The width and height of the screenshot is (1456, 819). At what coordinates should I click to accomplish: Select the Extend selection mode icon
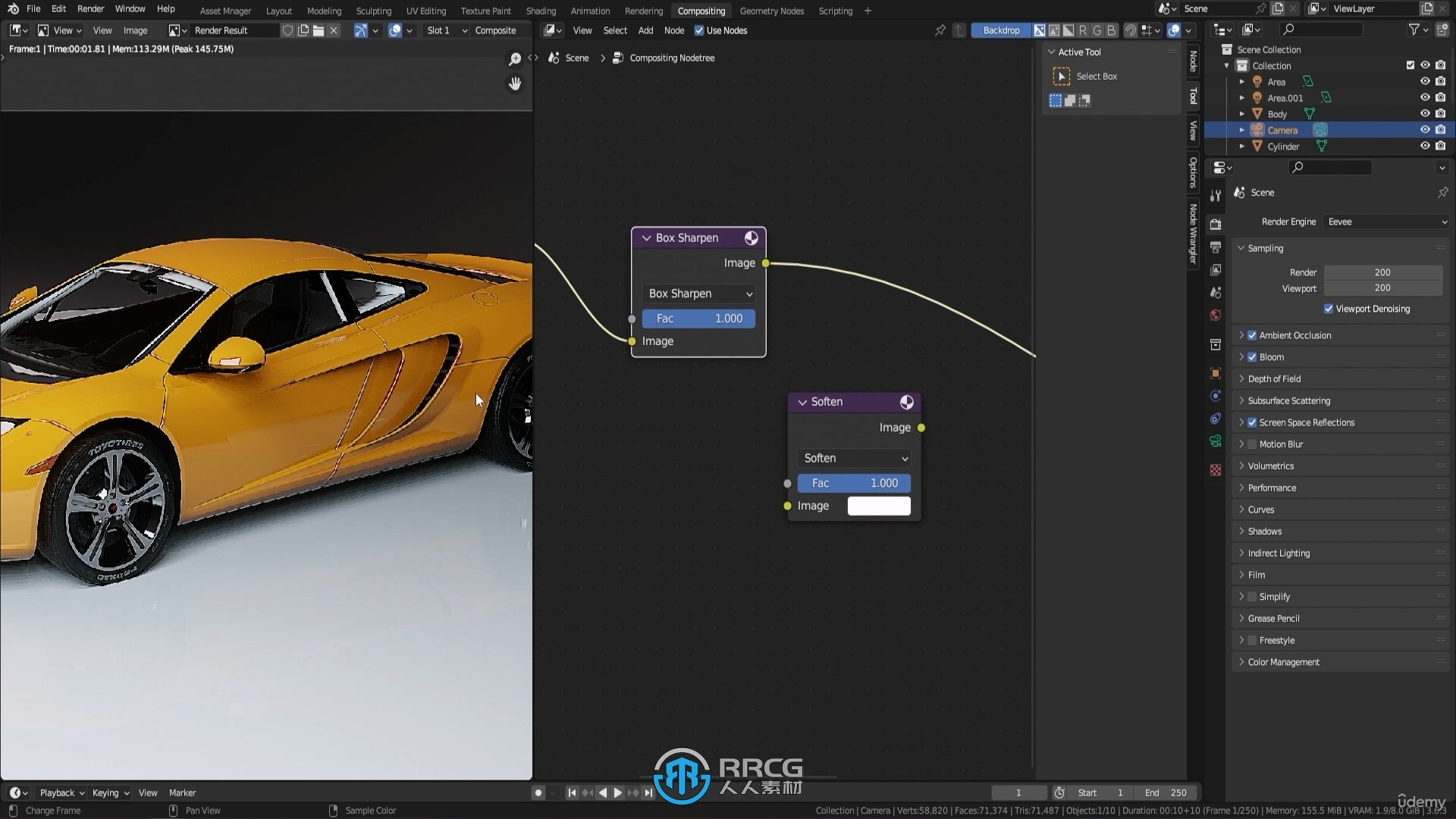click(1070, 100)
